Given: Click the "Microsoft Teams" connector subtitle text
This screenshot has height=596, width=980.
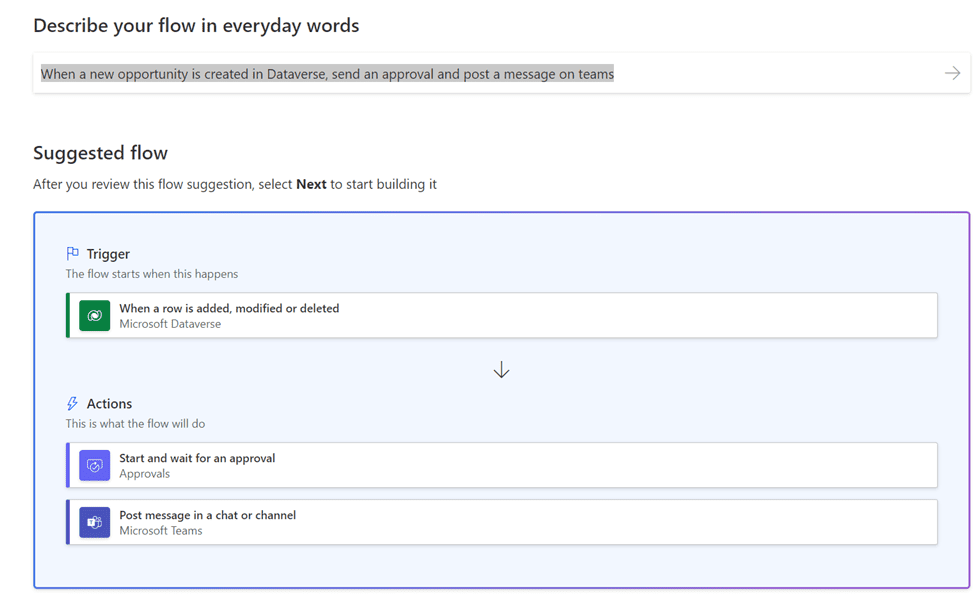Looking at the screenshot, I should (x=161, y=531).
